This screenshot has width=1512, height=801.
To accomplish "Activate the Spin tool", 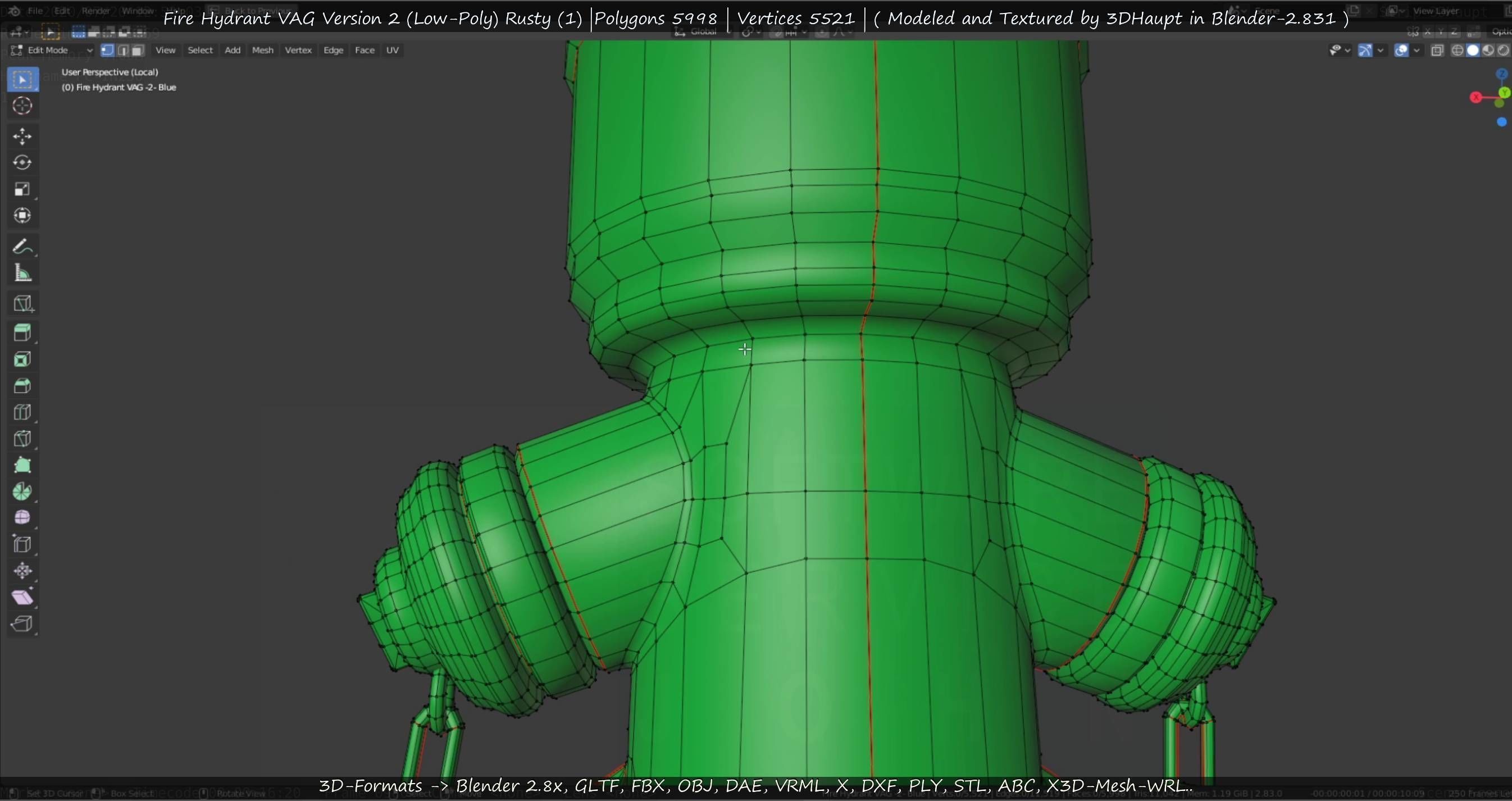I will point(23,491).
